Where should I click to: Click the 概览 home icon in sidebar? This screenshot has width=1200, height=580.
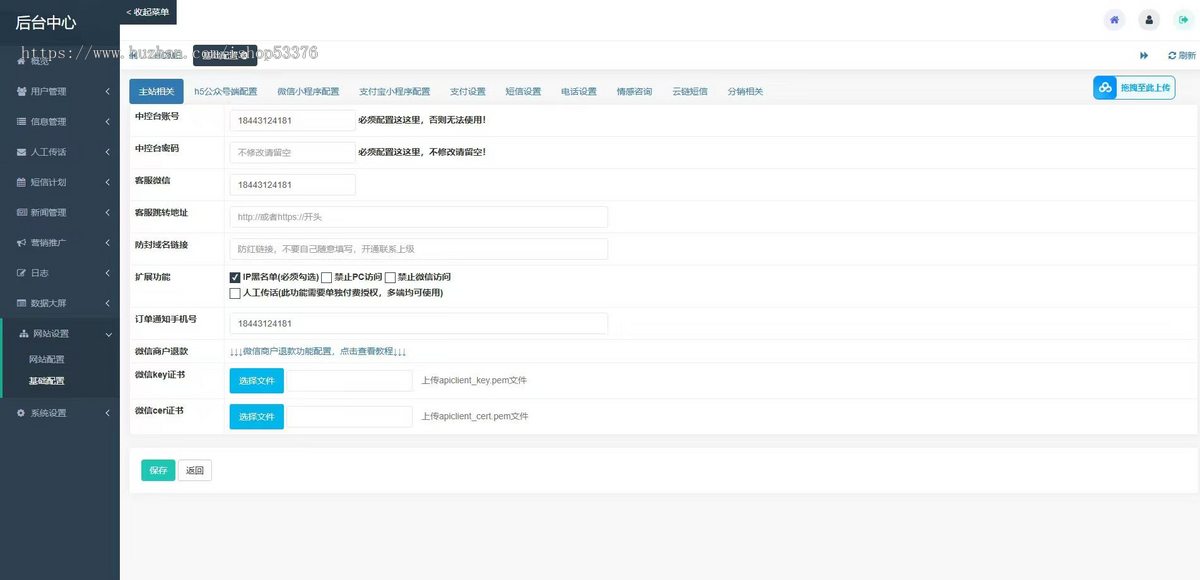tap(22, 61)
